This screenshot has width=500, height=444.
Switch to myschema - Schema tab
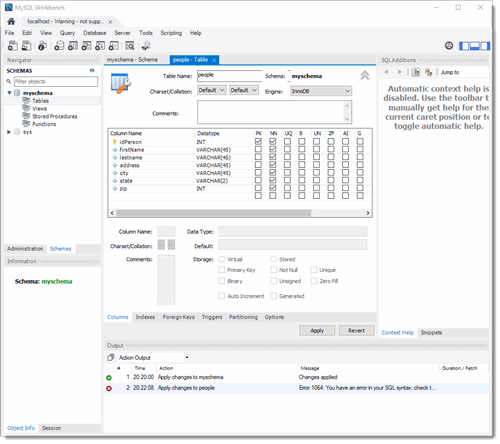coord(132,60)
